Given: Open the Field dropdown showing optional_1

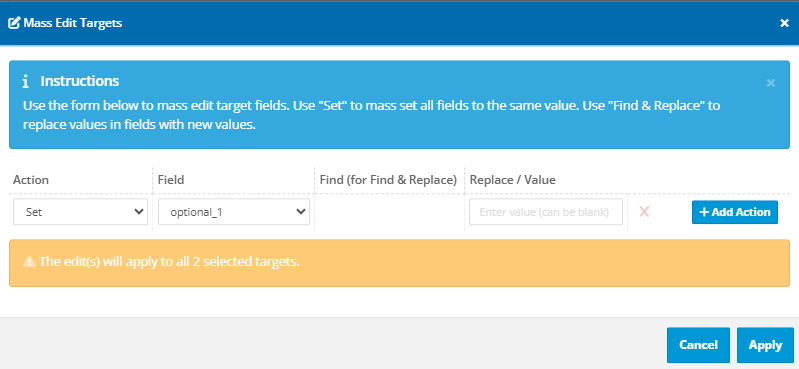Looking at the screenshot, I should [234, 212].
